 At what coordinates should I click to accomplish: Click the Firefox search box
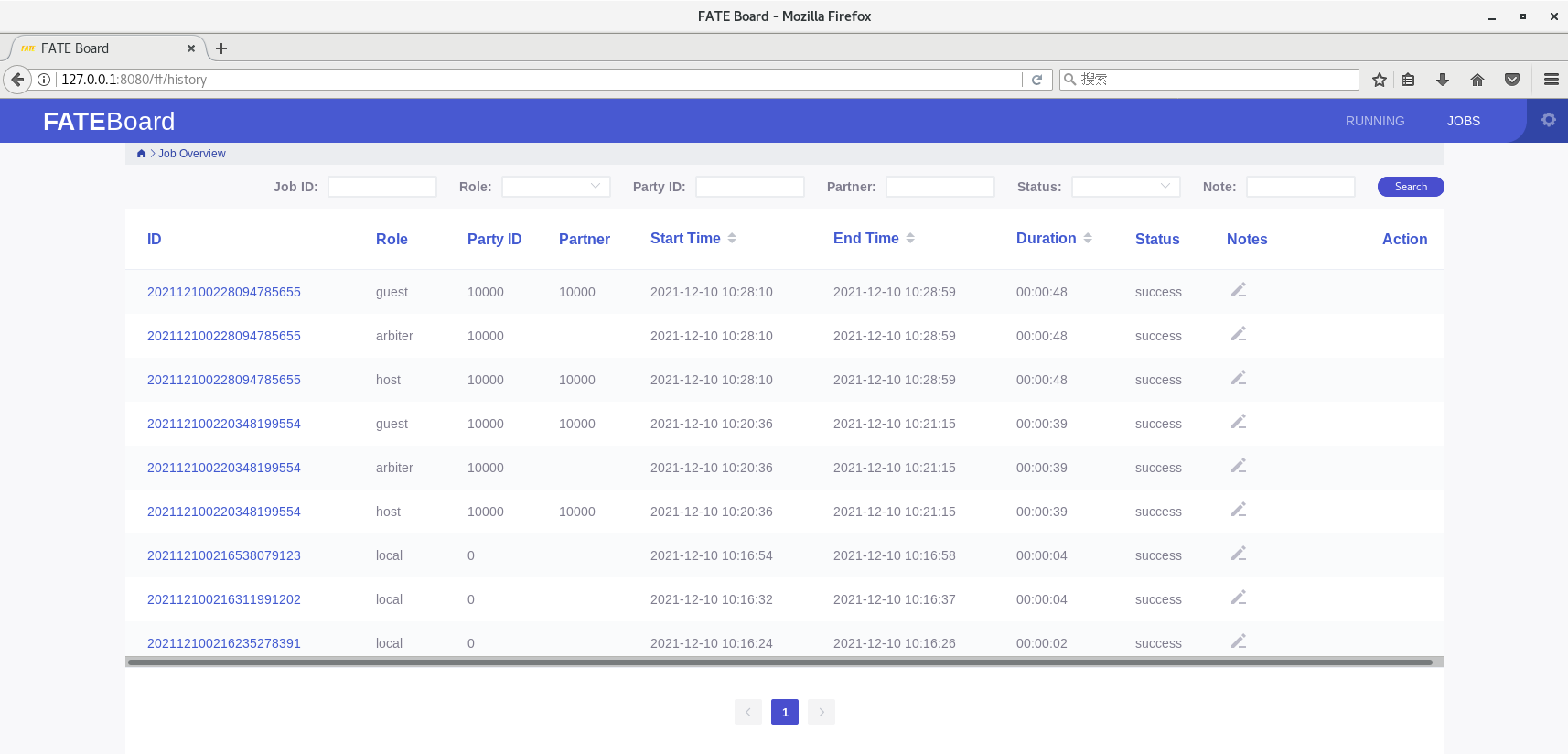point(1209,80)
